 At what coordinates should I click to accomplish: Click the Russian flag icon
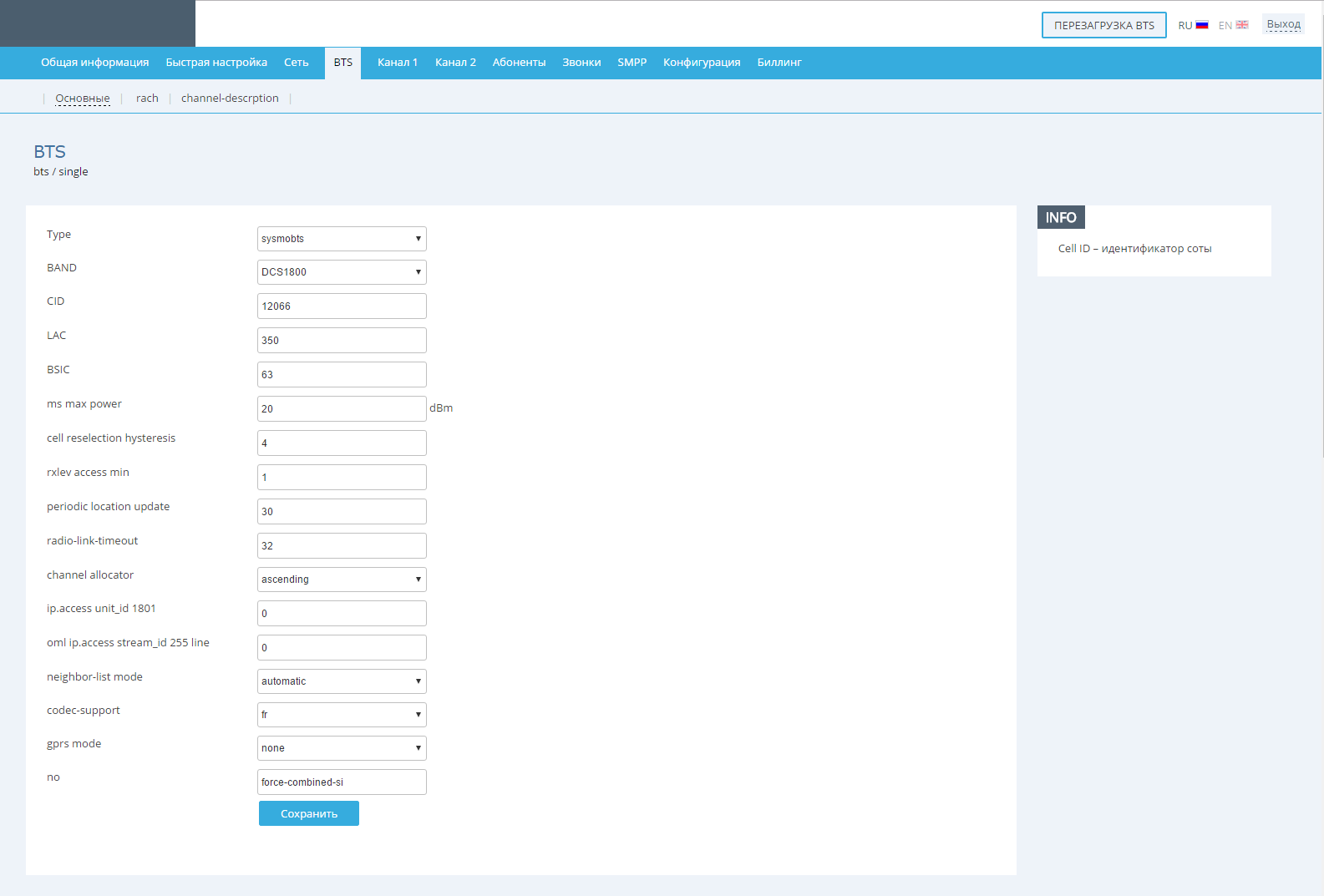(1202, 25)
